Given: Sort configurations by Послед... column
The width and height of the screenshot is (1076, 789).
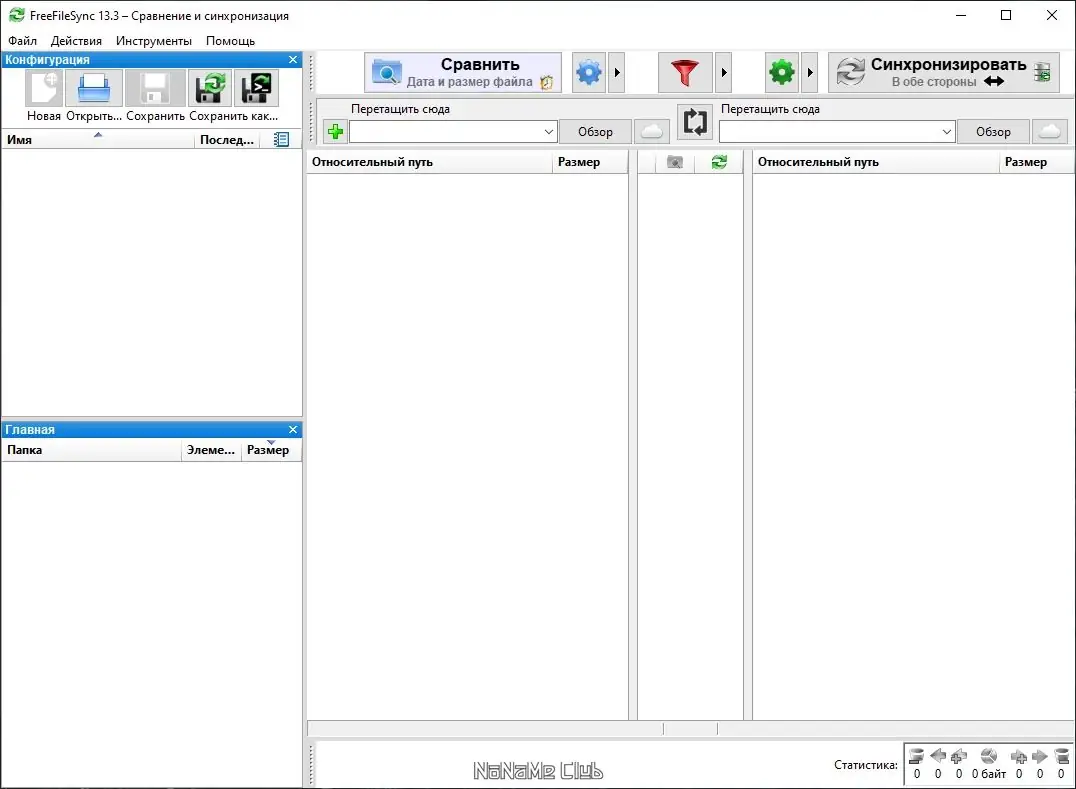Looking at the screenshot, I should [x=227, y=139].
